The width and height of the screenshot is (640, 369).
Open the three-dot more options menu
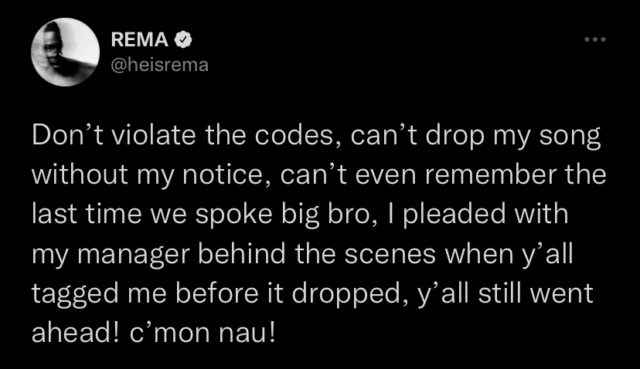(595, 40)
